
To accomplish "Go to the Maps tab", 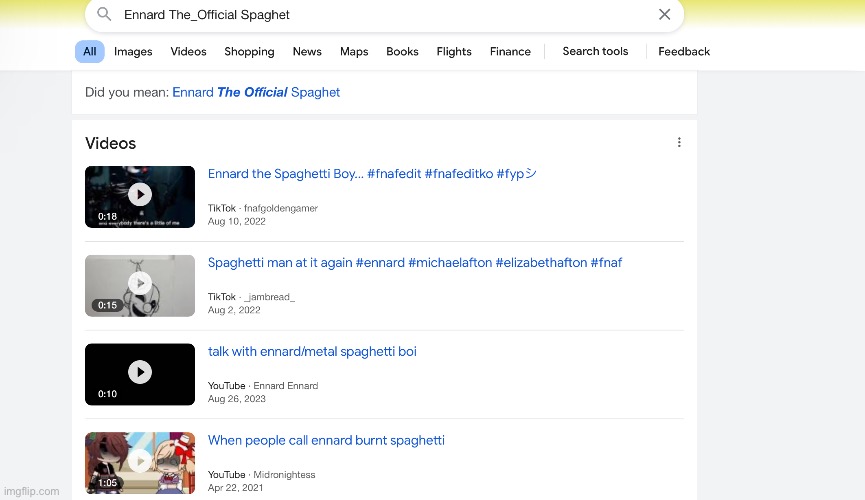I will tap(354, 52).
